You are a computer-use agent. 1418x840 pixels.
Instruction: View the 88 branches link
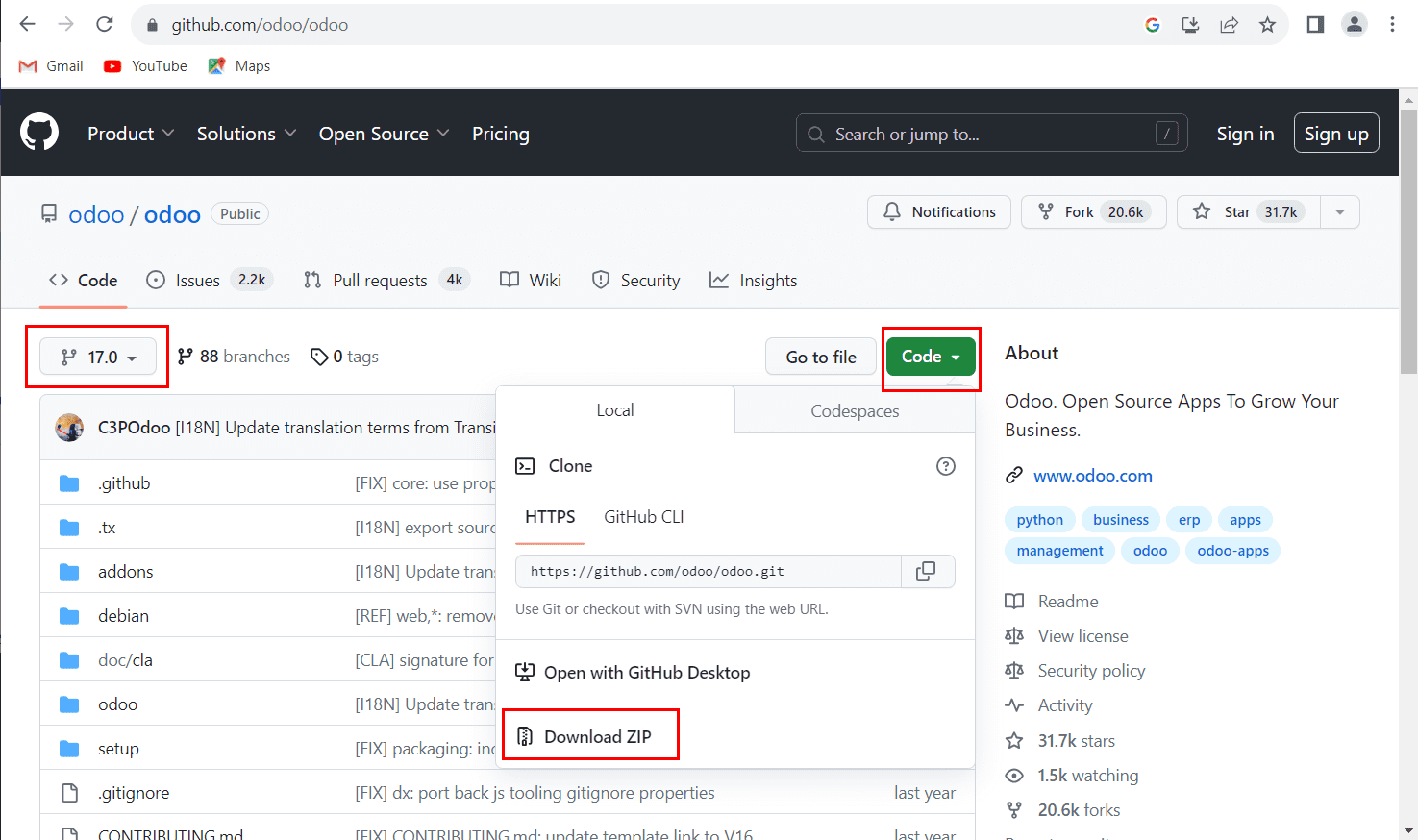click(x=234, y=357)
